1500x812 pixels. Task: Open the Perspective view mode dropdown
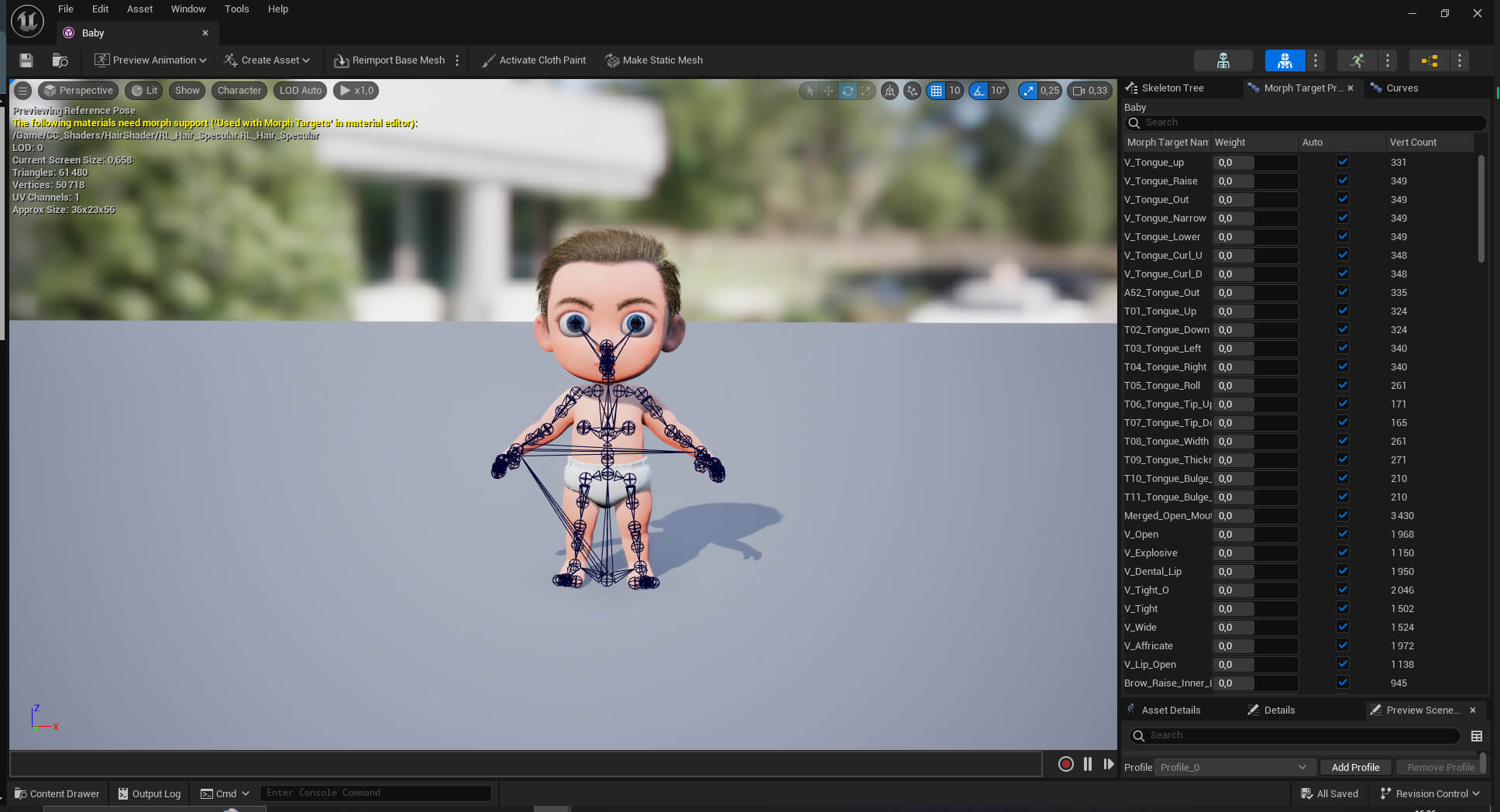click(78, 91)
